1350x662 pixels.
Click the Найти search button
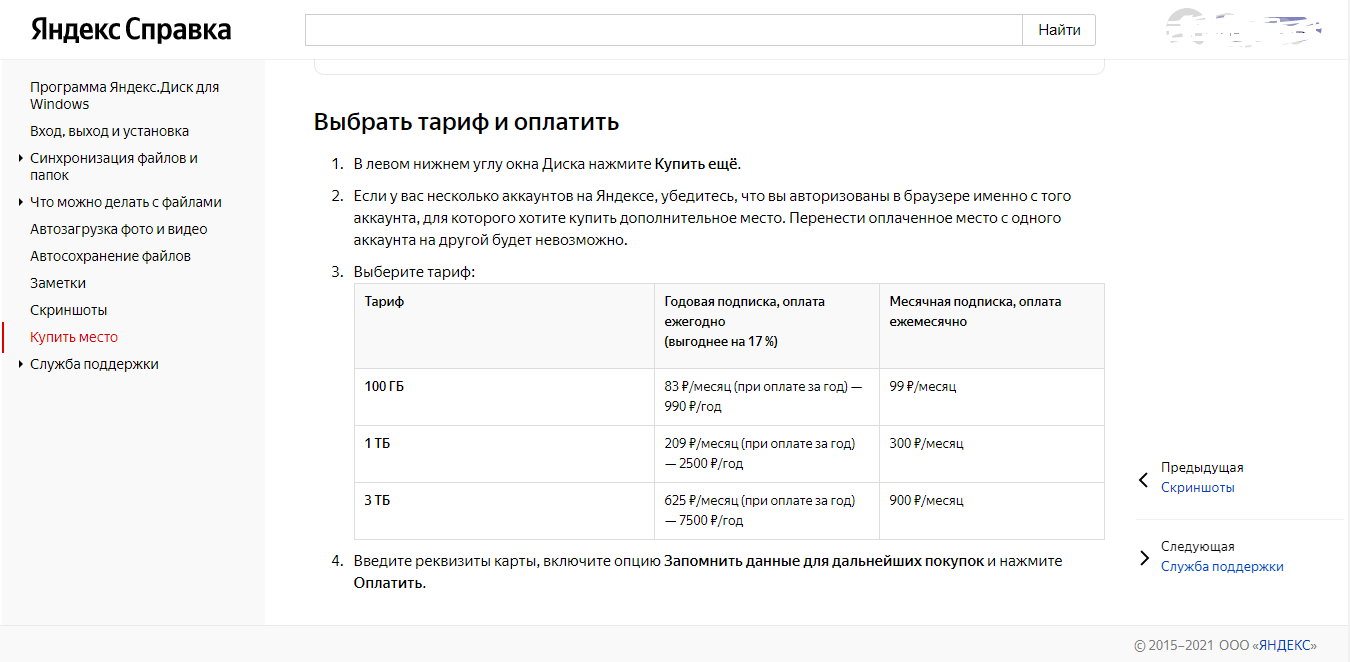coord(1059,30)
